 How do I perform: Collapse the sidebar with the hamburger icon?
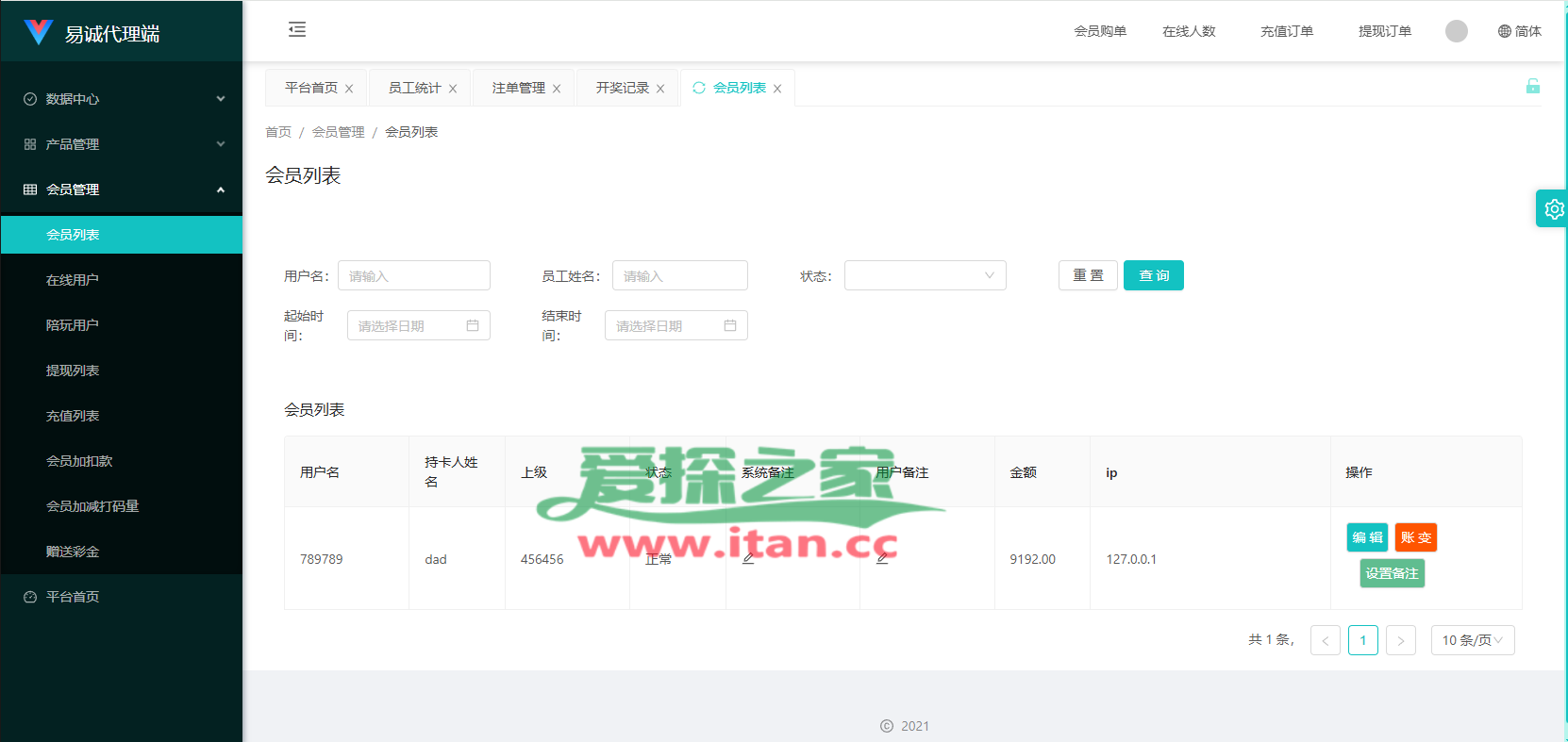(x=297, y=30)
